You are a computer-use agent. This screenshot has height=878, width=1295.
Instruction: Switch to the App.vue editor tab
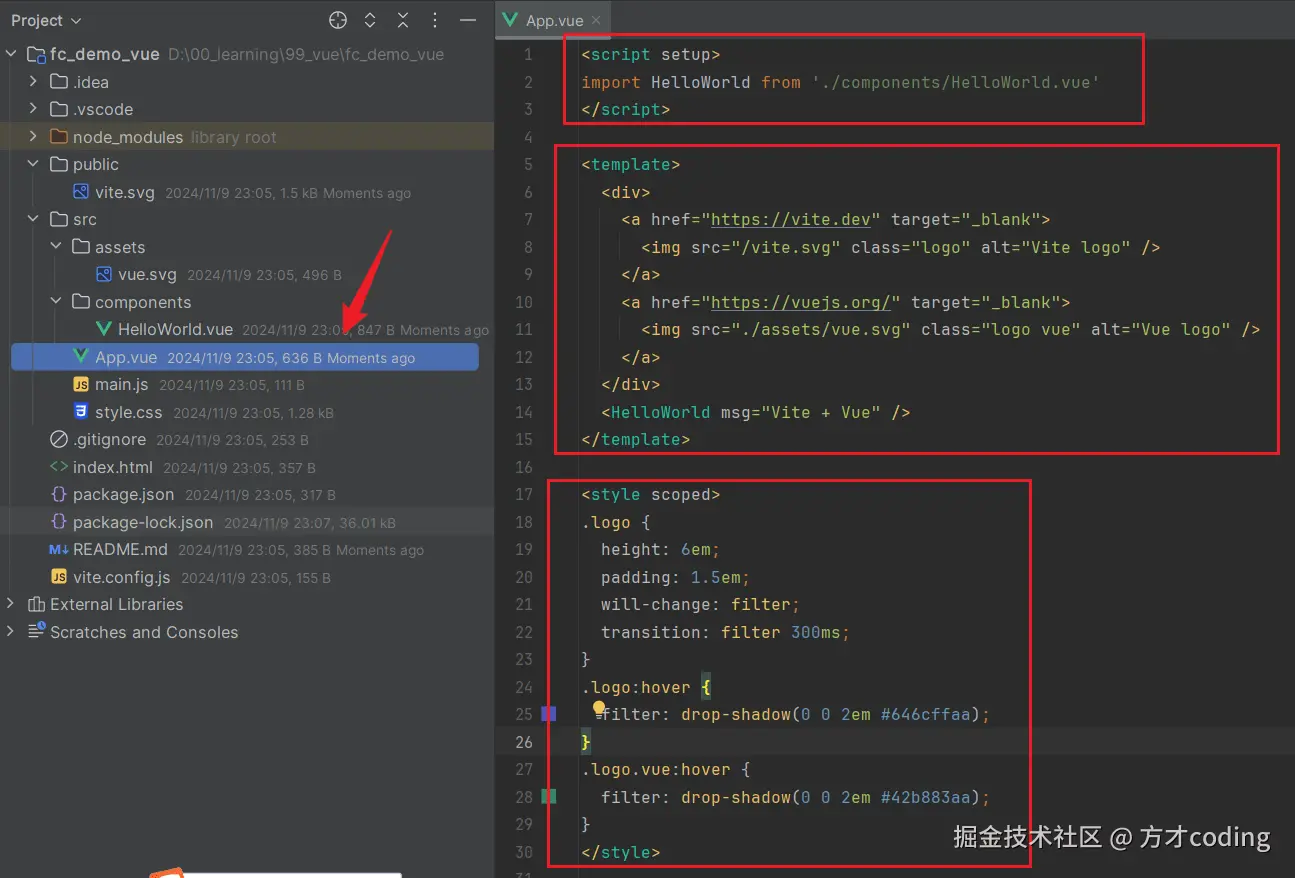[x=554, y=20]
